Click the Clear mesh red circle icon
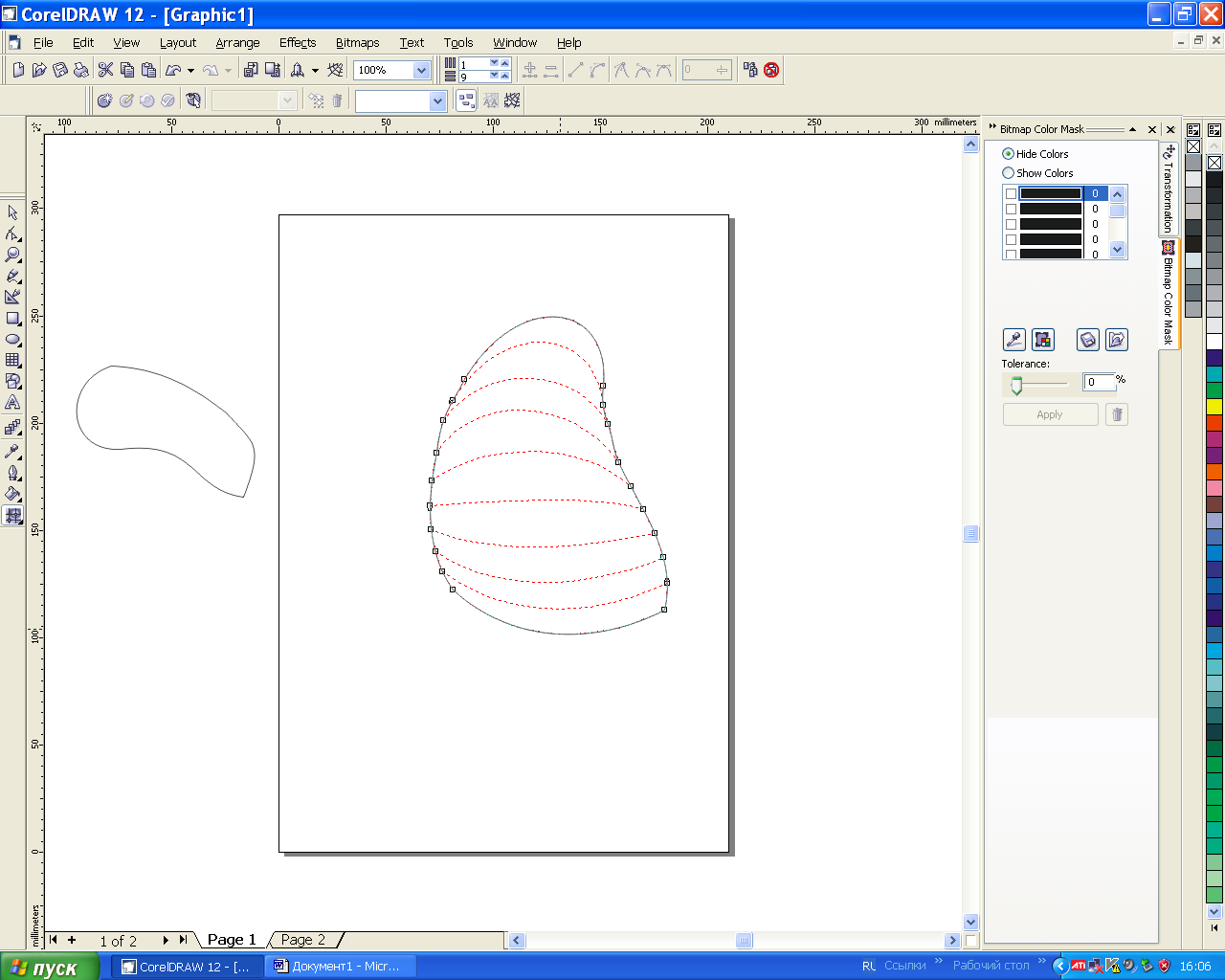Viewport: 1225px width, 980px height. tap(771, 70)
